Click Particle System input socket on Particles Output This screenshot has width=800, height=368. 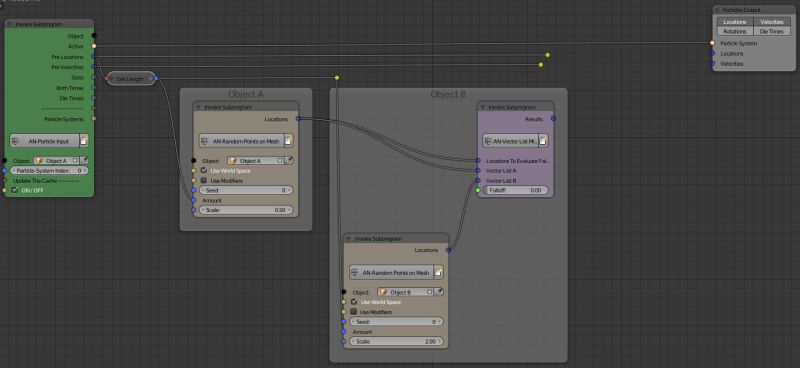(x=712, y=43)
